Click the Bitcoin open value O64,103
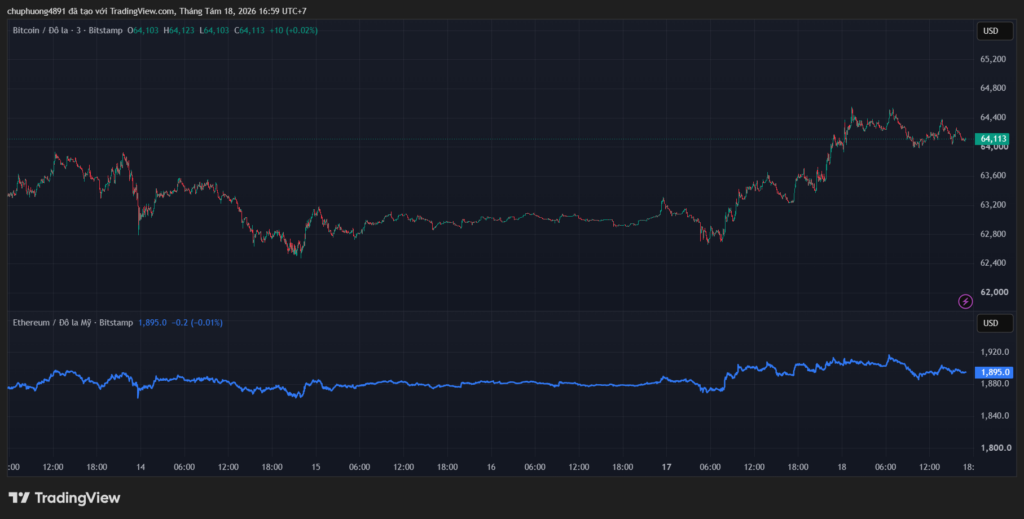The width and height of the screenshot is (1024, 519). tap(143, 30)
